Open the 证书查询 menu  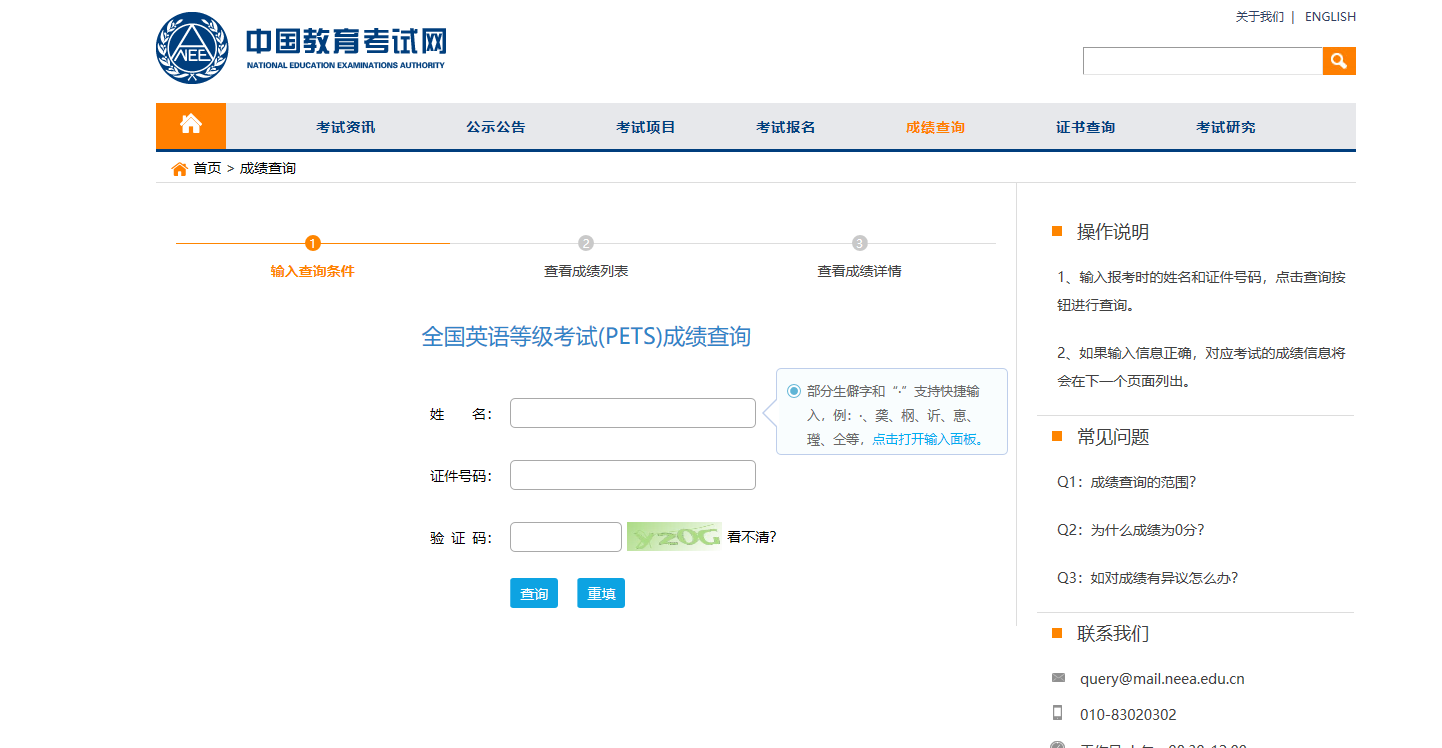click(1086, 127)
